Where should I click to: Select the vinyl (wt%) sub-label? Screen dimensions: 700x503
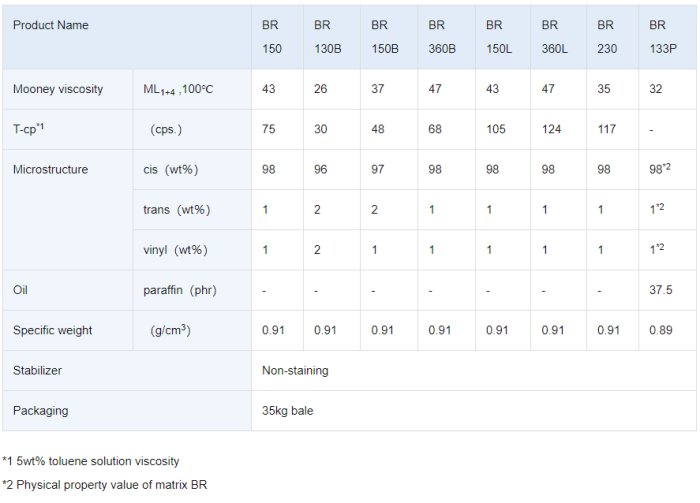pyautogui.click(x=177, y=249)
